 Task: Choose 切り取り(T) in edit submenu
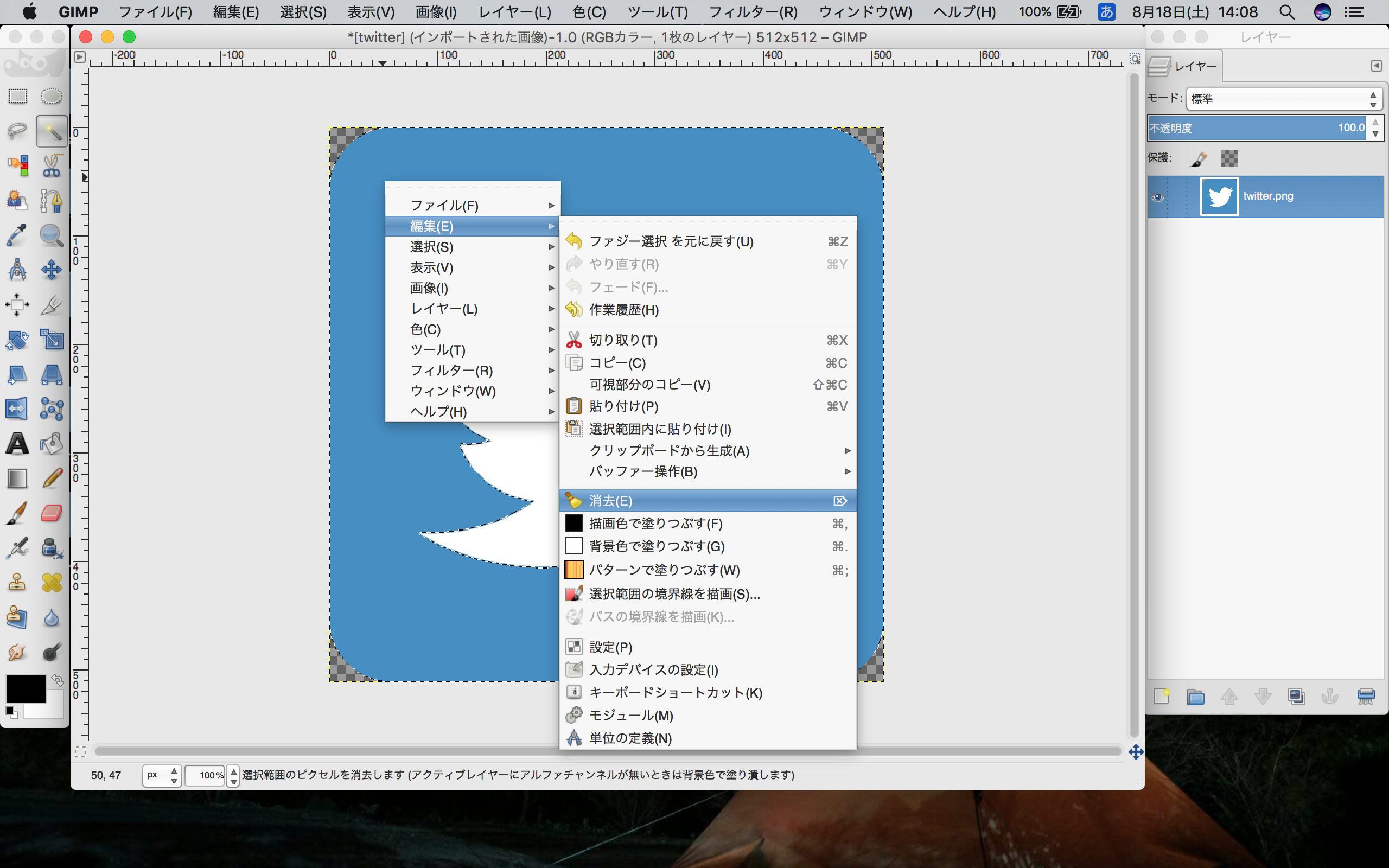click(708, 341)
